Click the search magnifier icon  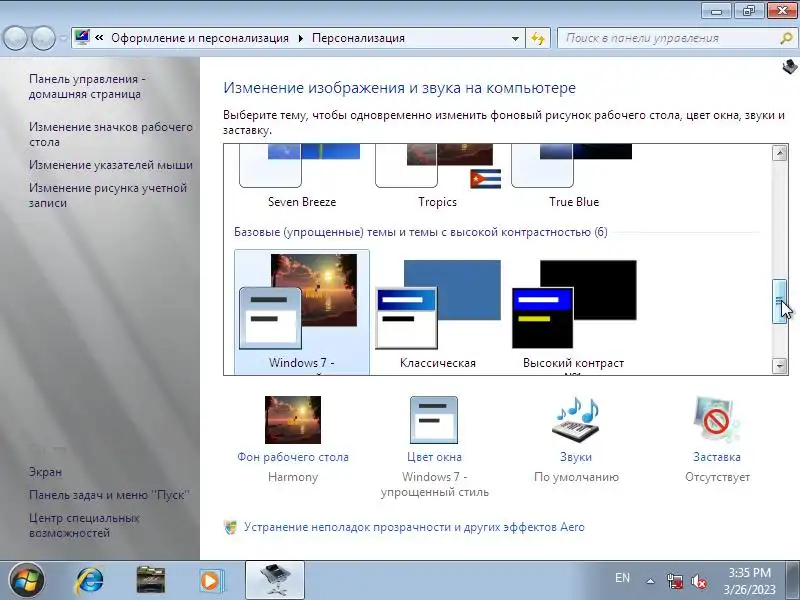pos(786,38)
